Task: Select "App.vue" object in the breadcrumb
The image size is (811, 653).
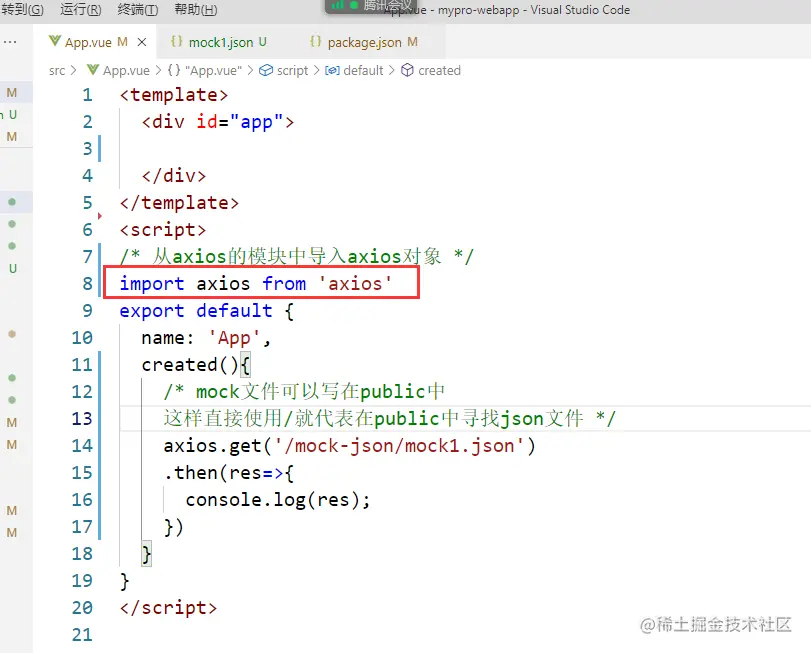Action: (x=213, y=70)
